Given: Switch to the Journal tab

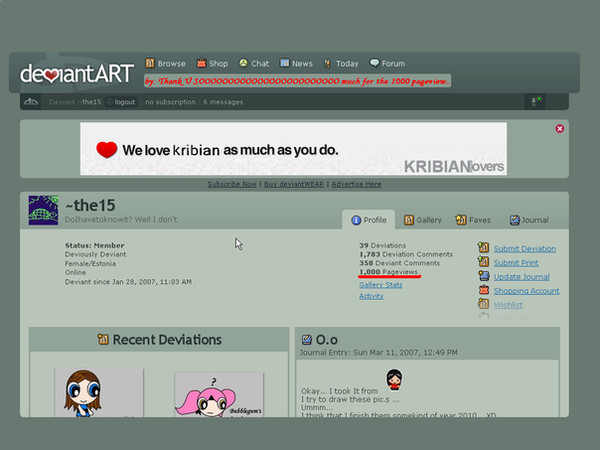Looking at the screenshot, I should [x=530, y=220].
